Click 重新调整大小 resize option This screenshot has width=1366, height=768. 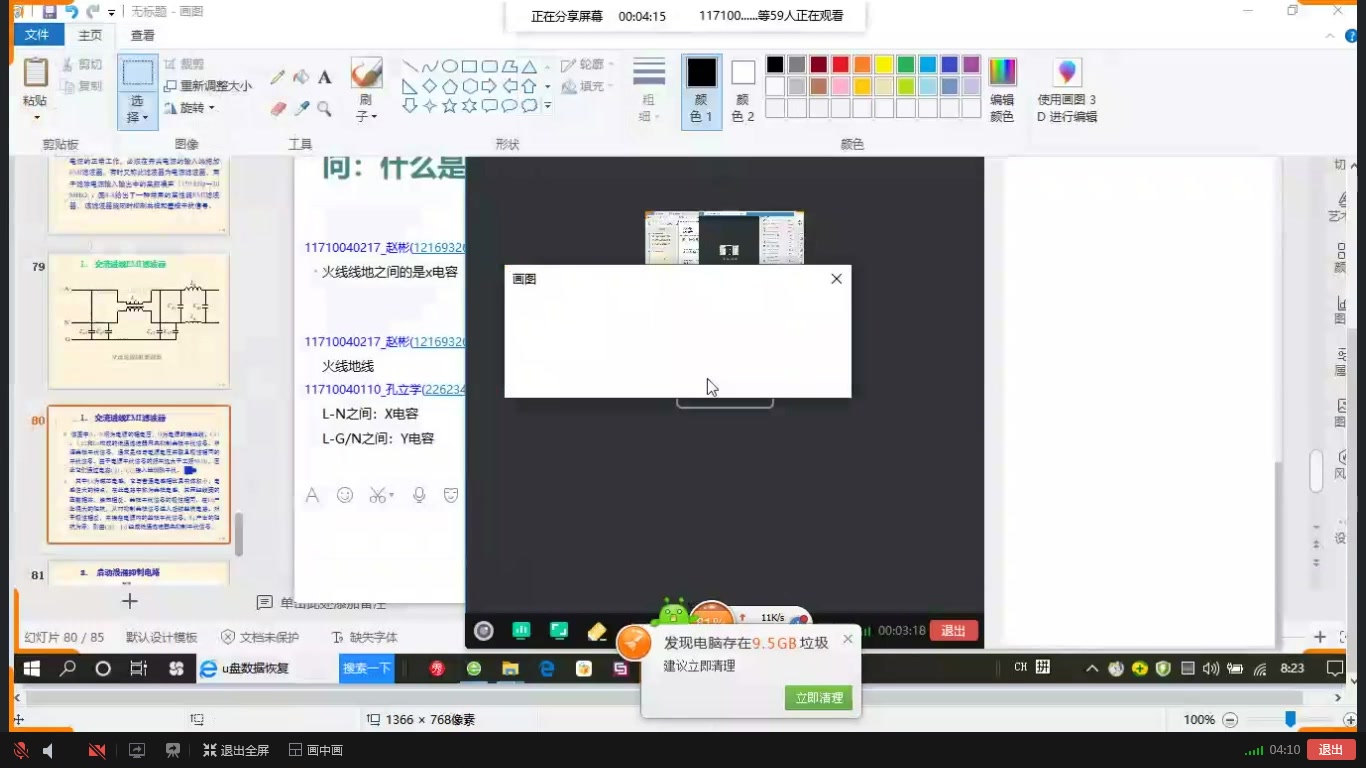[x=208, y=86]
